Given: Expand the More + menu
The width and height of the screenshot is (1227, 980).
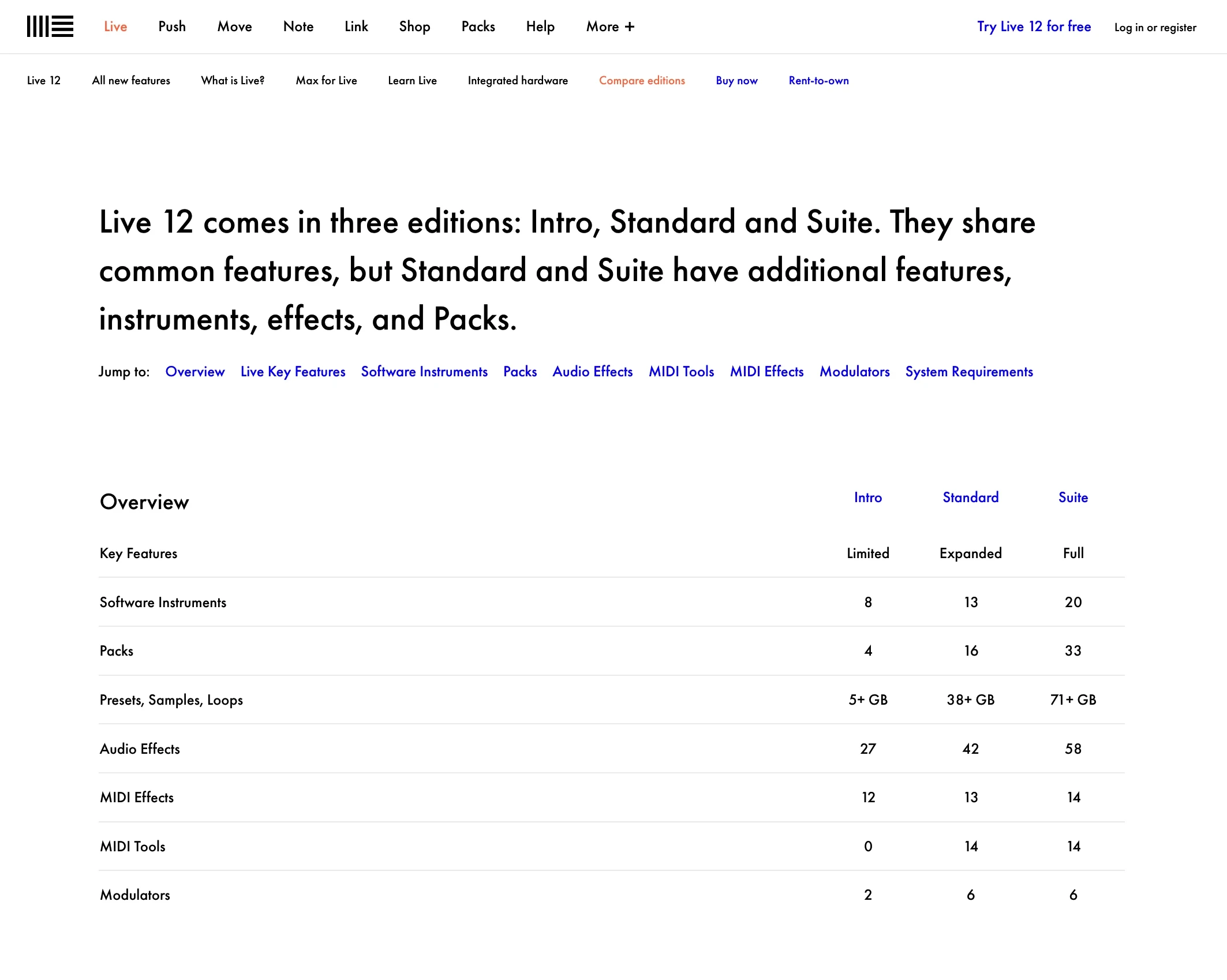Looking at the screenshot, I should click(610, 27).
